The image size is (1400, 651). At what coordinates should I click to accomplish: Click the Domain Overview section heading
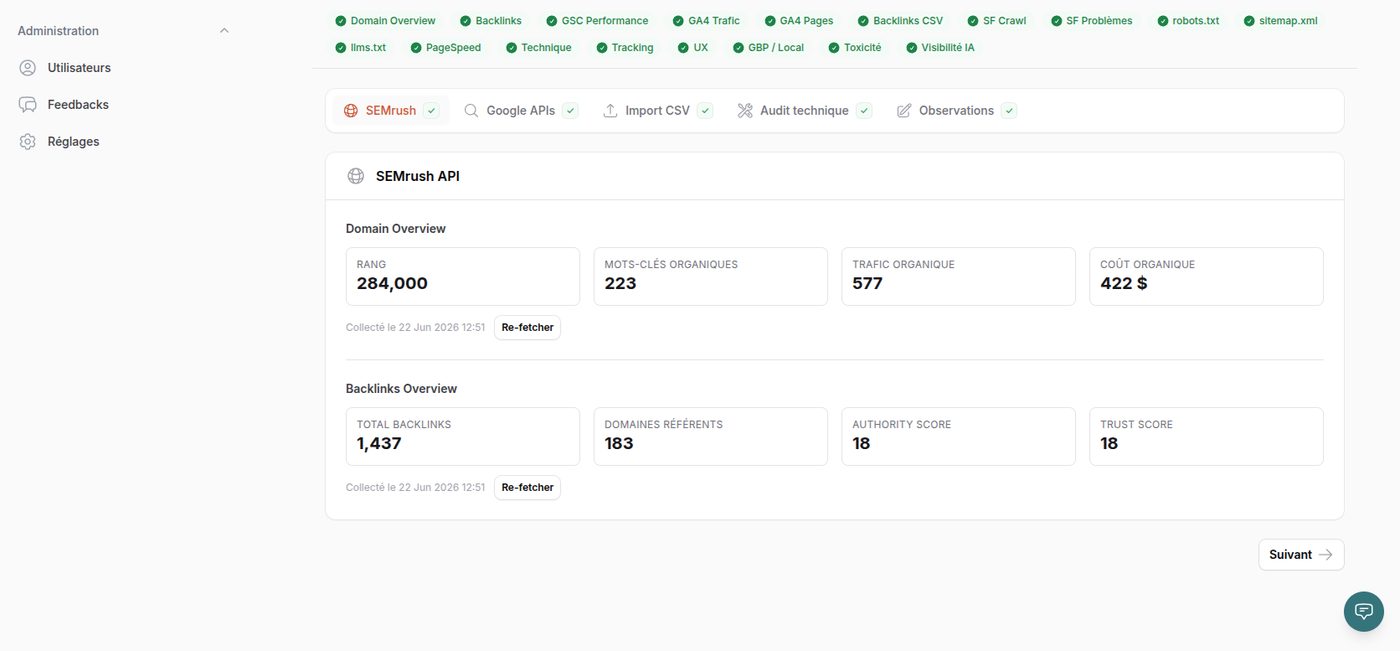[x=396, y=229]
